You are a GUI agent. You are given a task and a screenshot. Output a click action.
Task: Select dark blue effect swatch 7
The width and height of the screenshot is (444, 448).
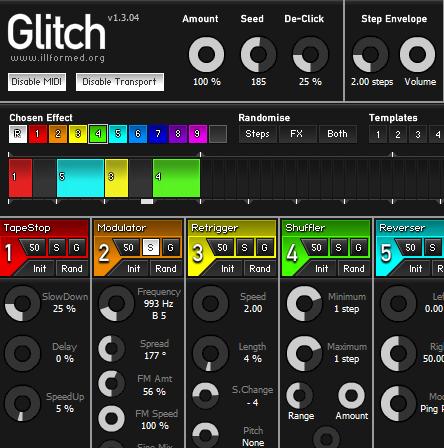[x=158, y=134]
